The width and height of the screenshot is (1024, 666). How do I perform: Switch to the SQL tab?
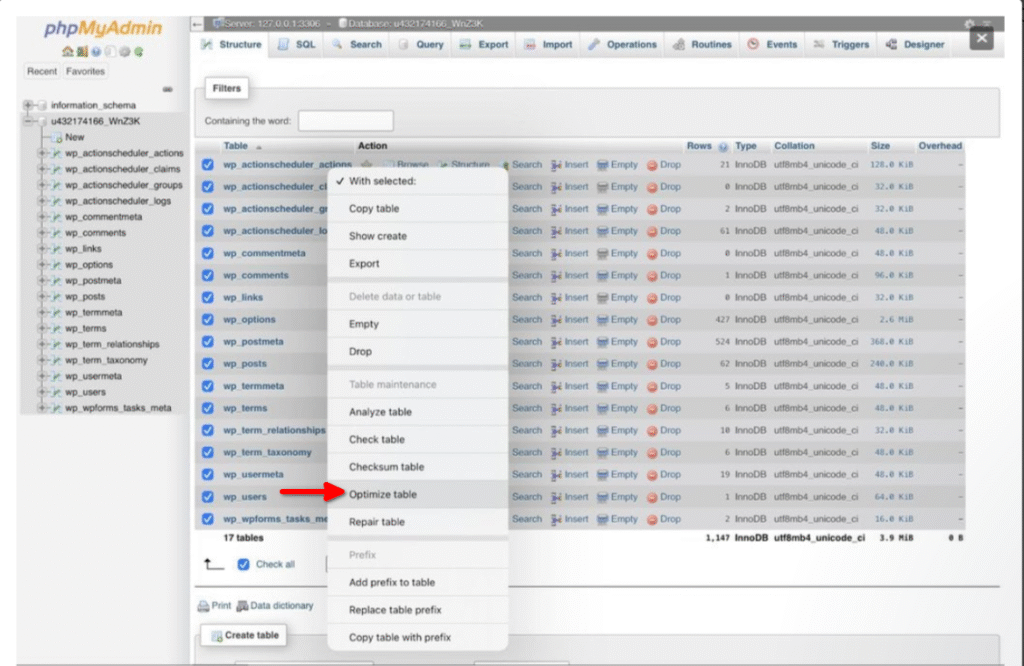[297, 44]
